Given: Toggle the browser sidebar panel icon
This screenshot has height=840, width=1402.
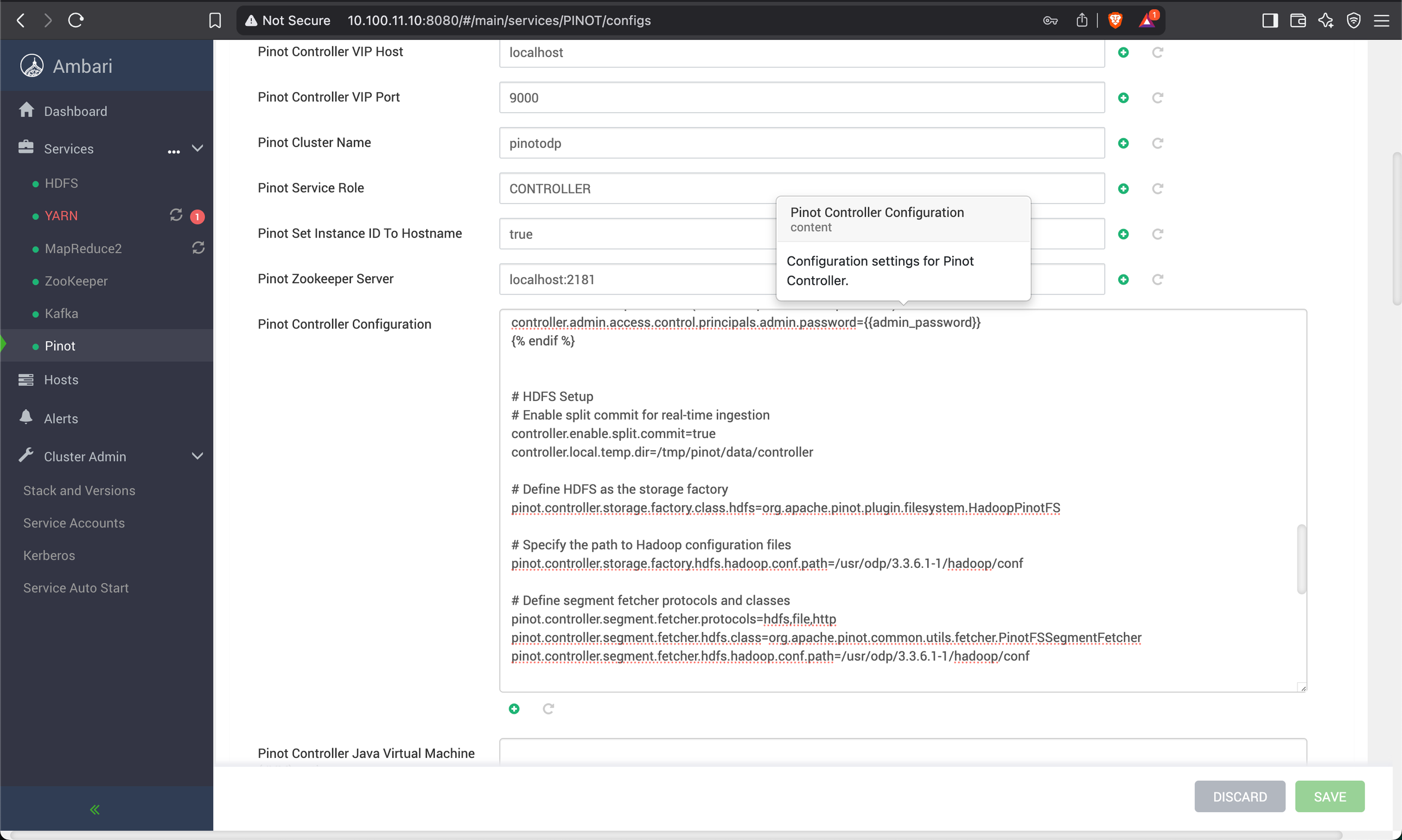Looking at the screenshot, I should pyautogui.click(x=1269, y=21).
